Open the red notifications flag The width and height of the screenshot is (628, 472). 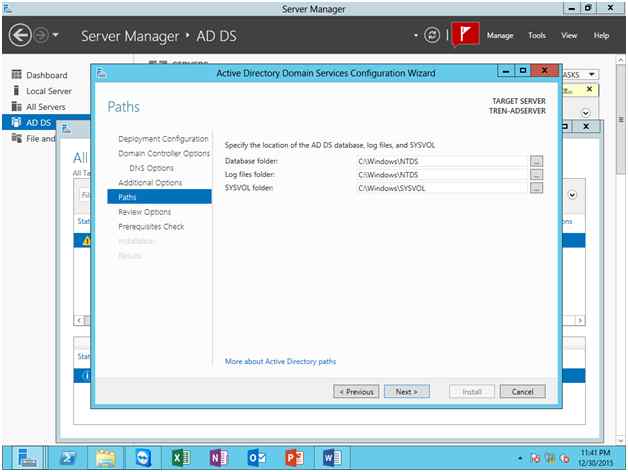[465, 34]
